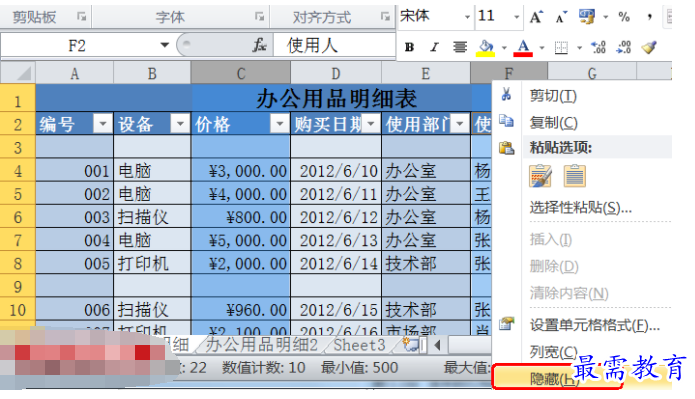The image size is (695, 399).
Task: Select column C header
Action: click(x=241, y=73)
